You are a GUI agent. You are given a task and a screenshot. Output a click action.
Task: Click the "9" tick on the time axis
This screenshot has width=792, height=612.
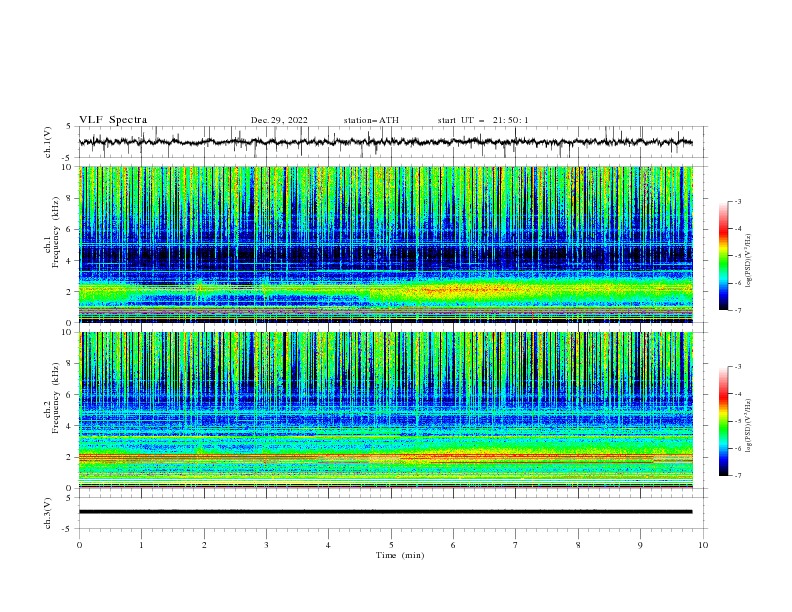(x=640, y=545)
